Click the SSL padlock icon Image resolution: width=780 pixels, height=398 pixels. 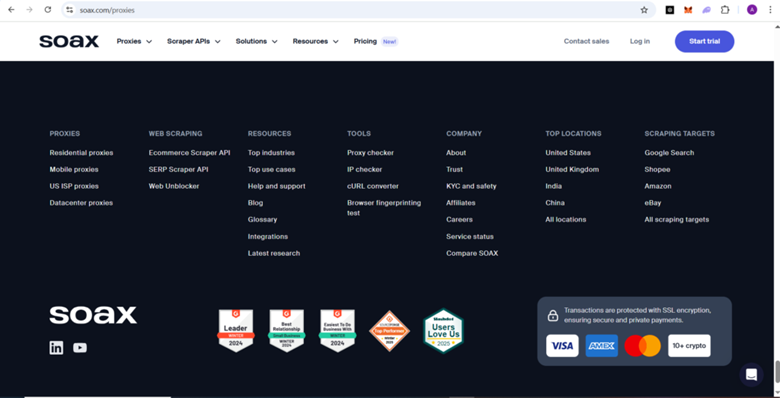[553, 315]
